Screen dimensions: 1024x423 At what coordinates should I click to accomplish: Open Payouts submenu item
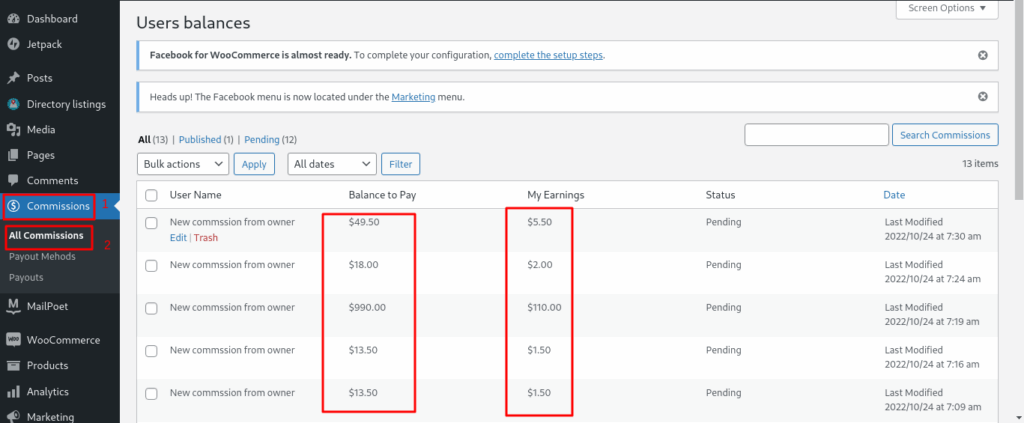[x=26, y=277]
